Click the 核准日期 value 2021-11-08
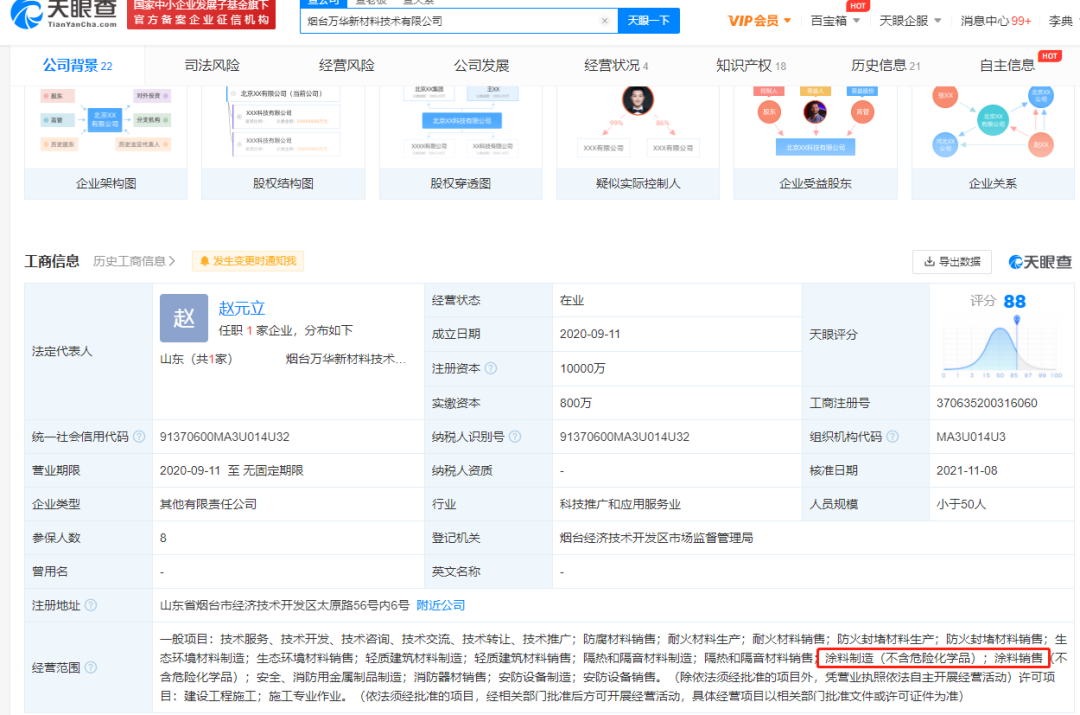 [966, 470]
